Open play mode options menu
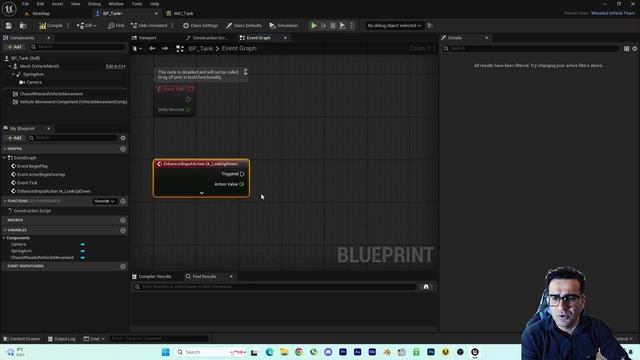 [351, 26]
